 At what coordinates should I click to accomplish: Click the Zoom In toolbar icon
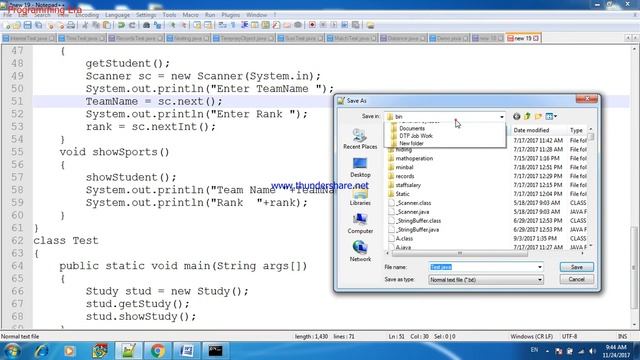click(x=172, y=25)
